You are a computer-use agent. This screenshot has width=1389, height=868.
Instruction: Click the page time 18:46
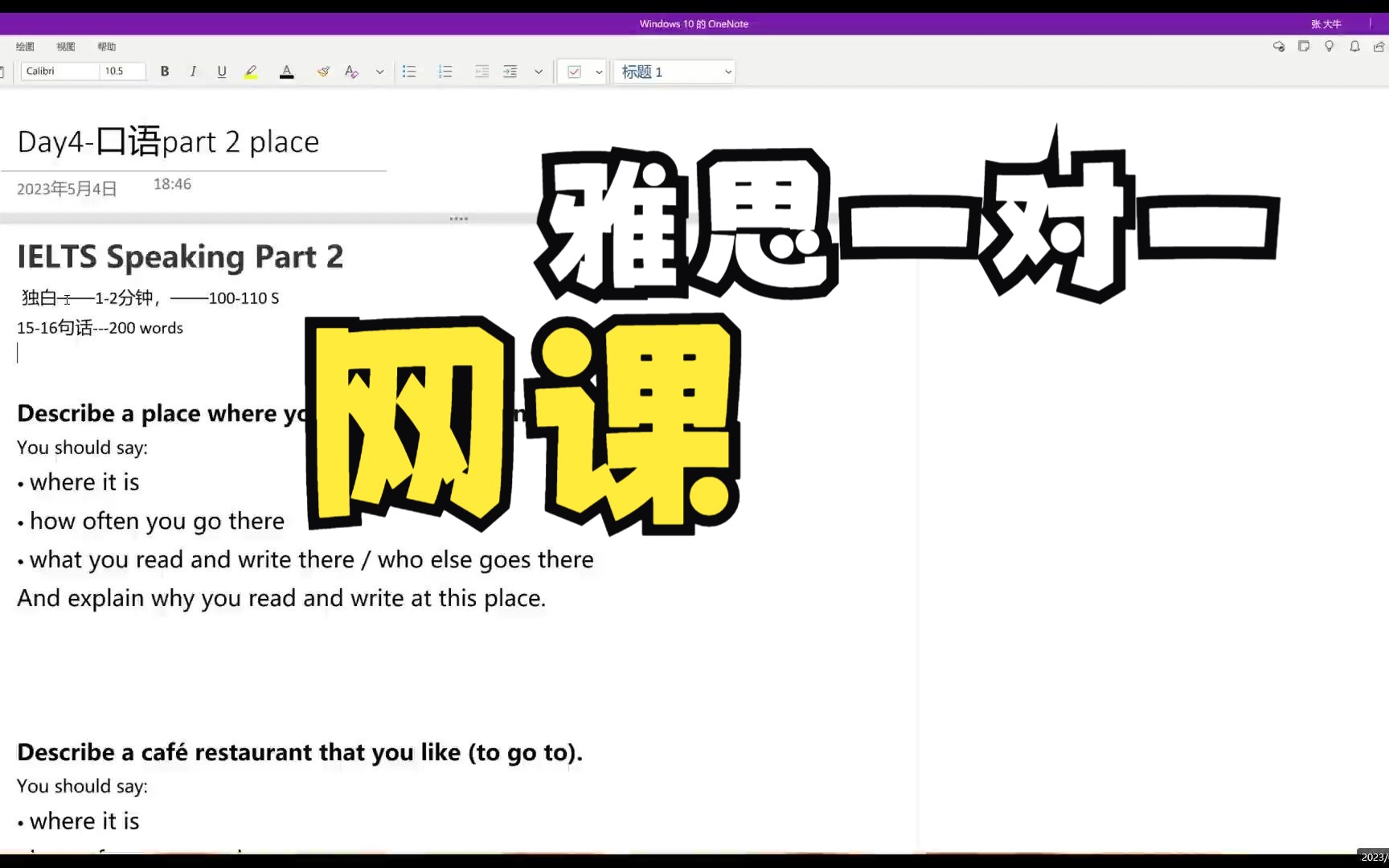pos(172,184)
